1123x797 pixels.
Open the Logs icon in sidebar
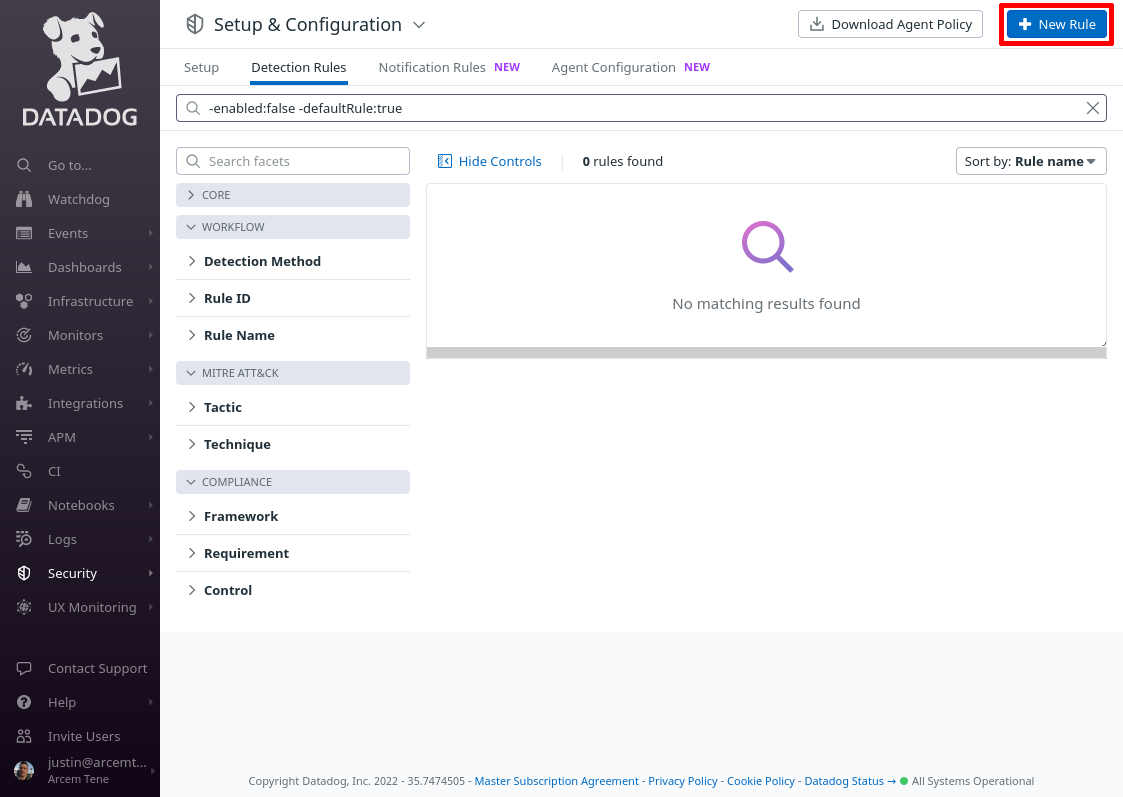[x=24, y=539]
